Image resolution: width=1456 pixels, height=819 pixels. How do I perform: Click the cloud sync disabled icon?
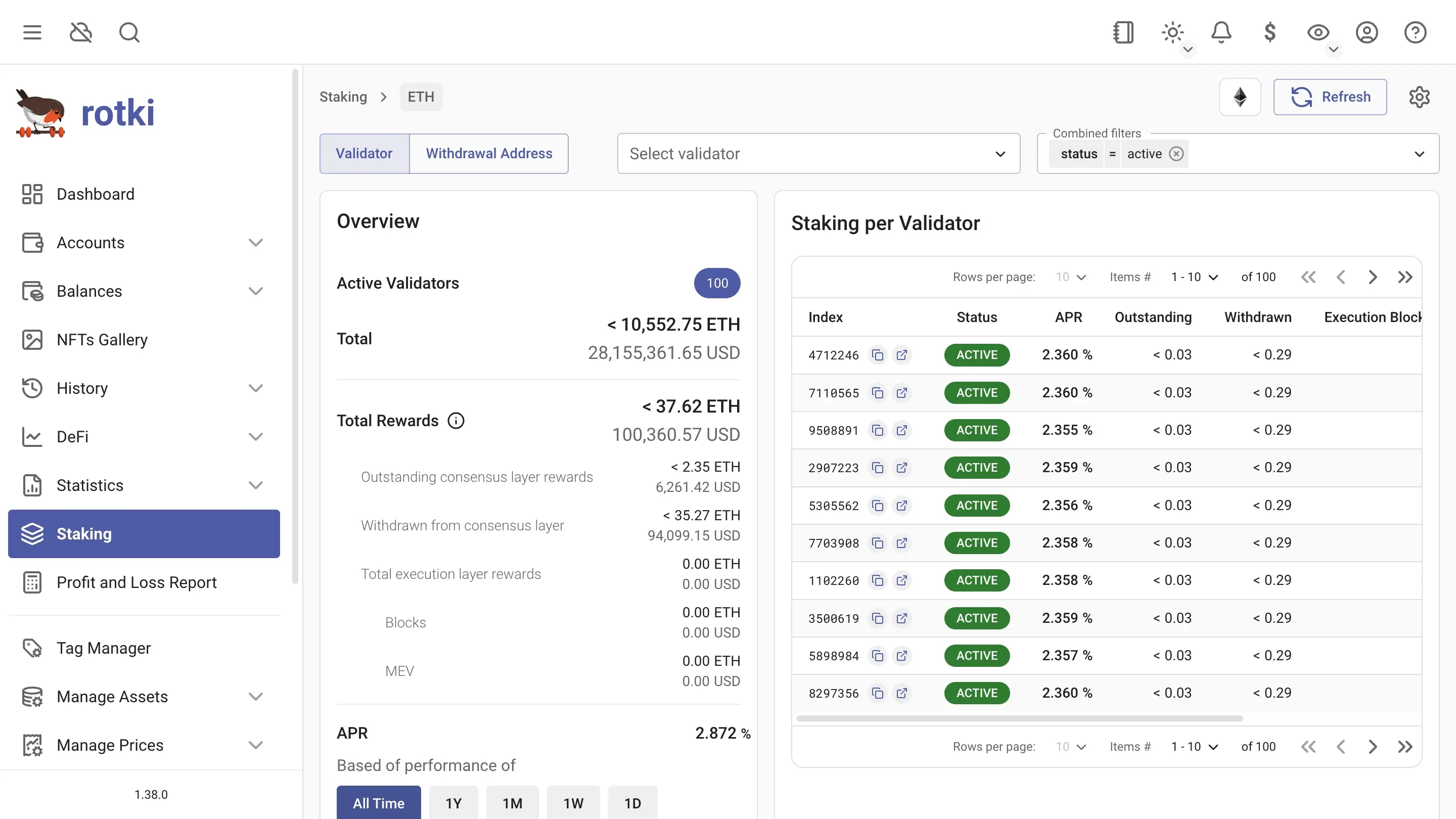(81, 32)
